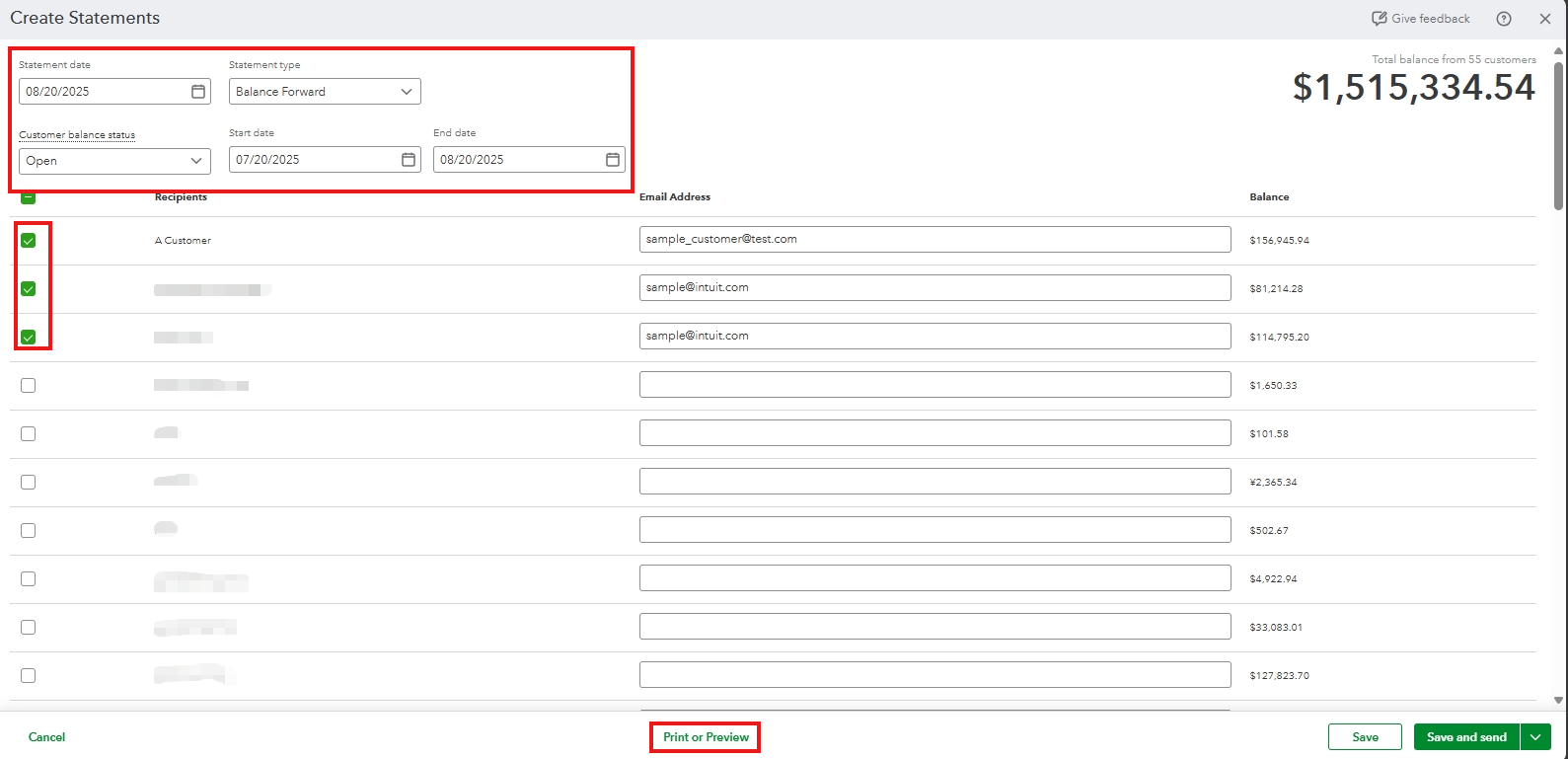Click the $33,083.01 balance value

pyautogui.click(x=1276, y=628)
